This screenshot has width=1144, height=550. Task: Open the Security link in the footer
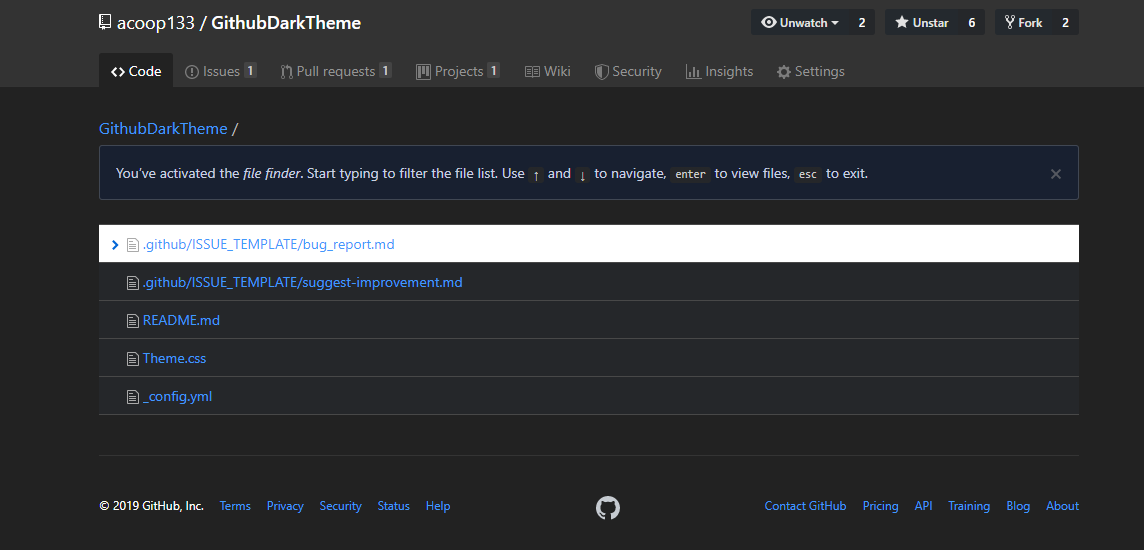click(x=341, y=506)
